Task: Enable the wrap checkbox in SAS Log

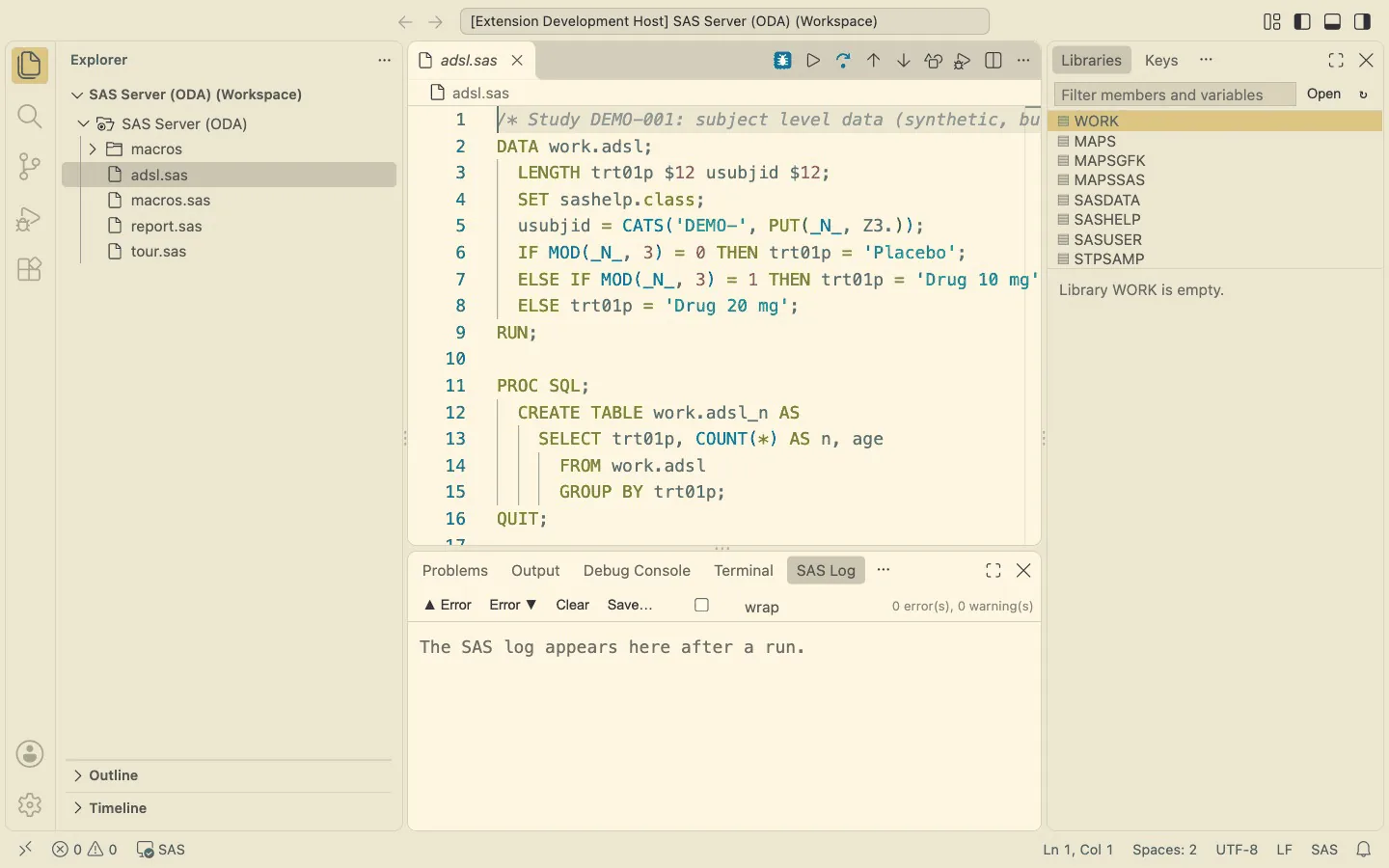Action: pyautogui.click(x=702, y=605)
